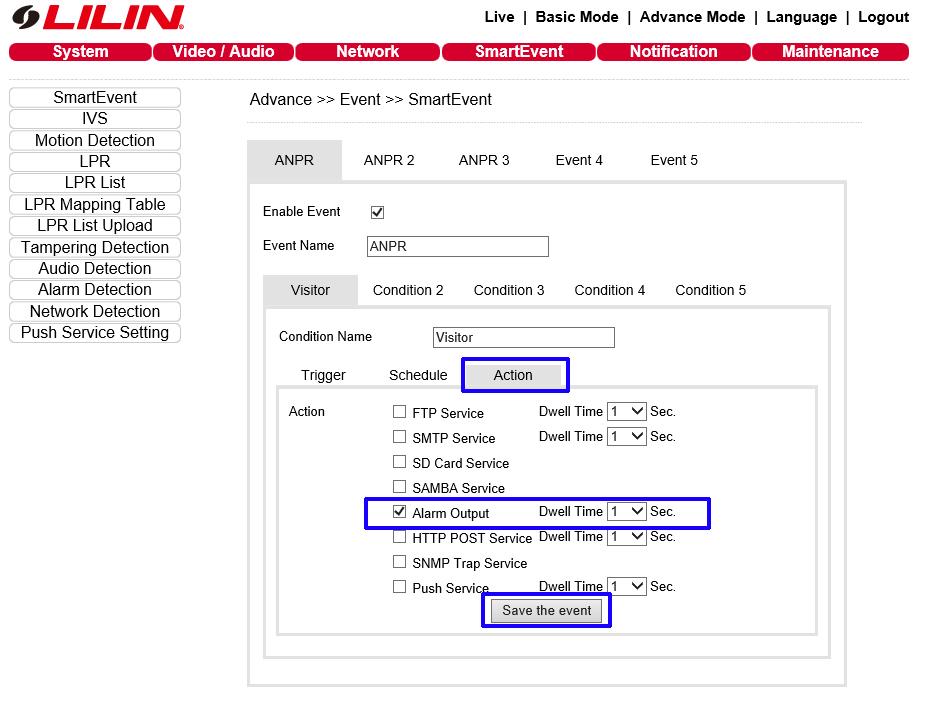Click the LILIN logo

(x=98, y=17)
